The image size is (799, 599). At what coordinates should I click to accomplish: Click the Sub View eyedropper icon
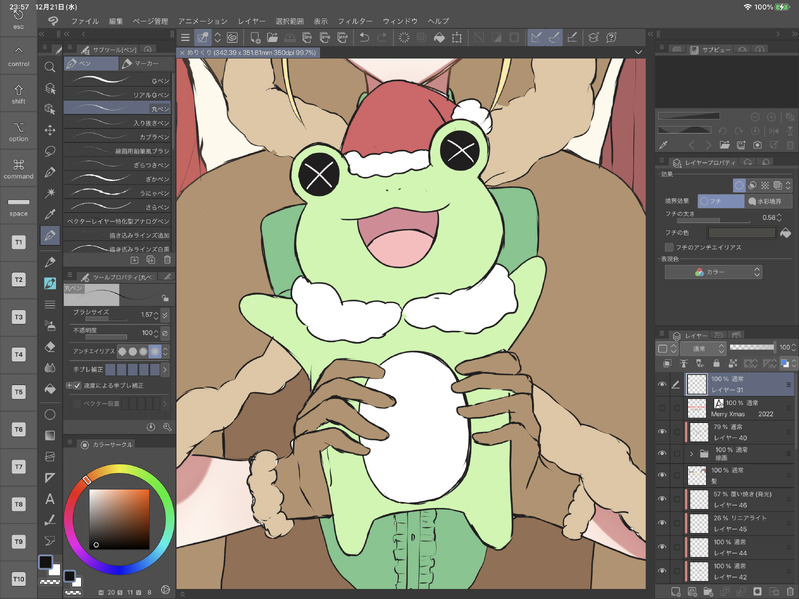click(663, 145)
